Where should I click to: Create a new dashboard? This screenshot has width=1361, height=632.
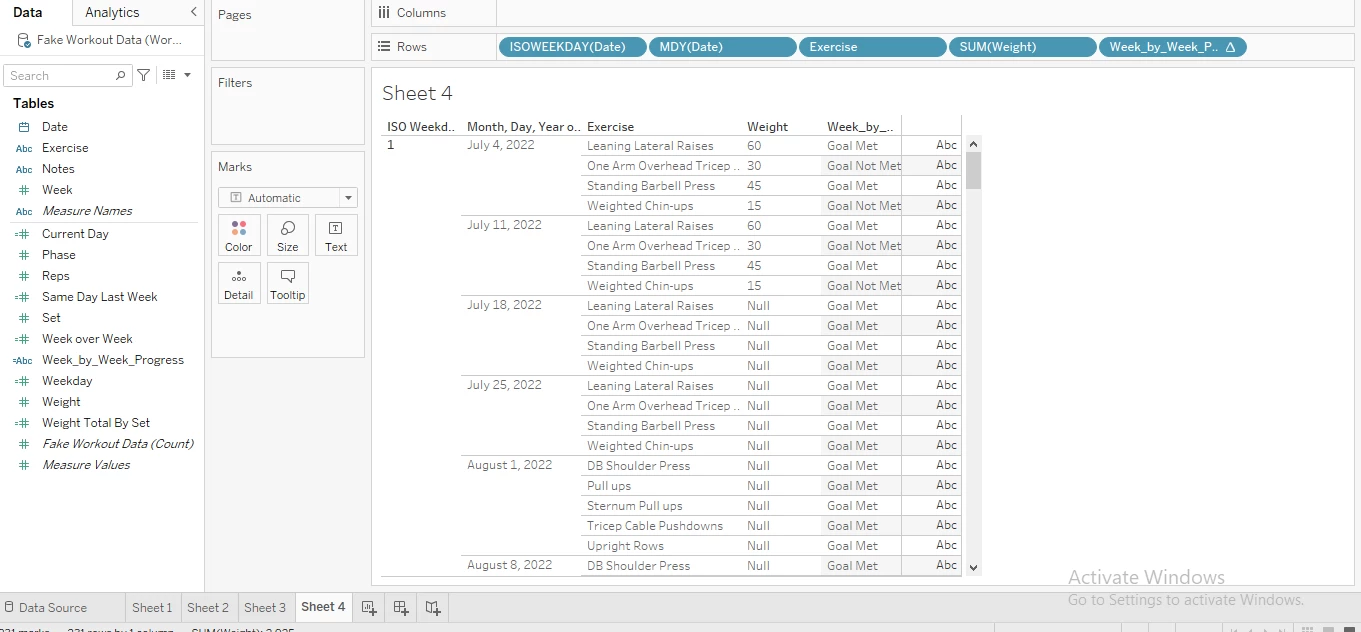pyautogui.click(x=401, y=607)
